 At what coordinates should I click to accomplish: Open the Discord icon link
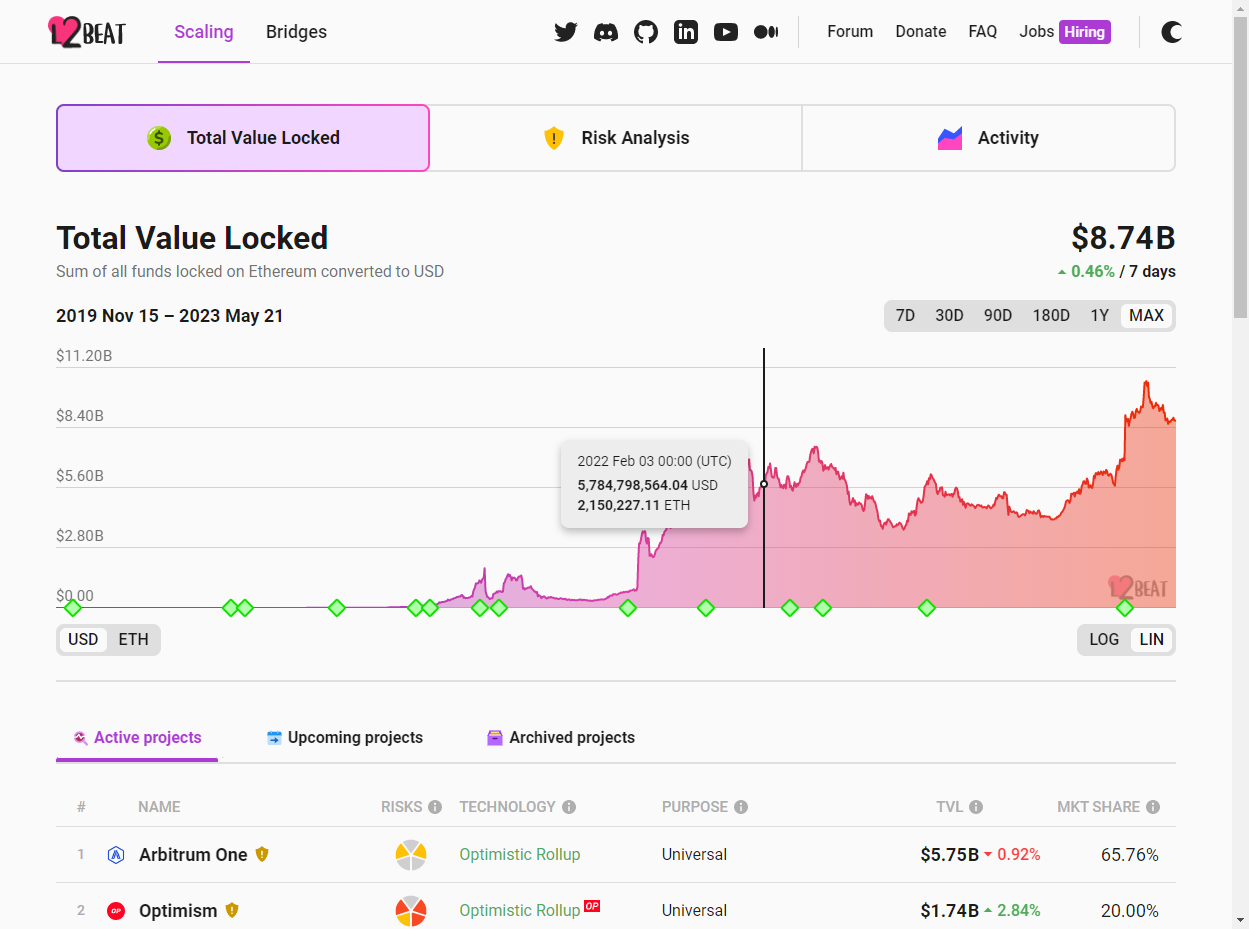(606, 32)
